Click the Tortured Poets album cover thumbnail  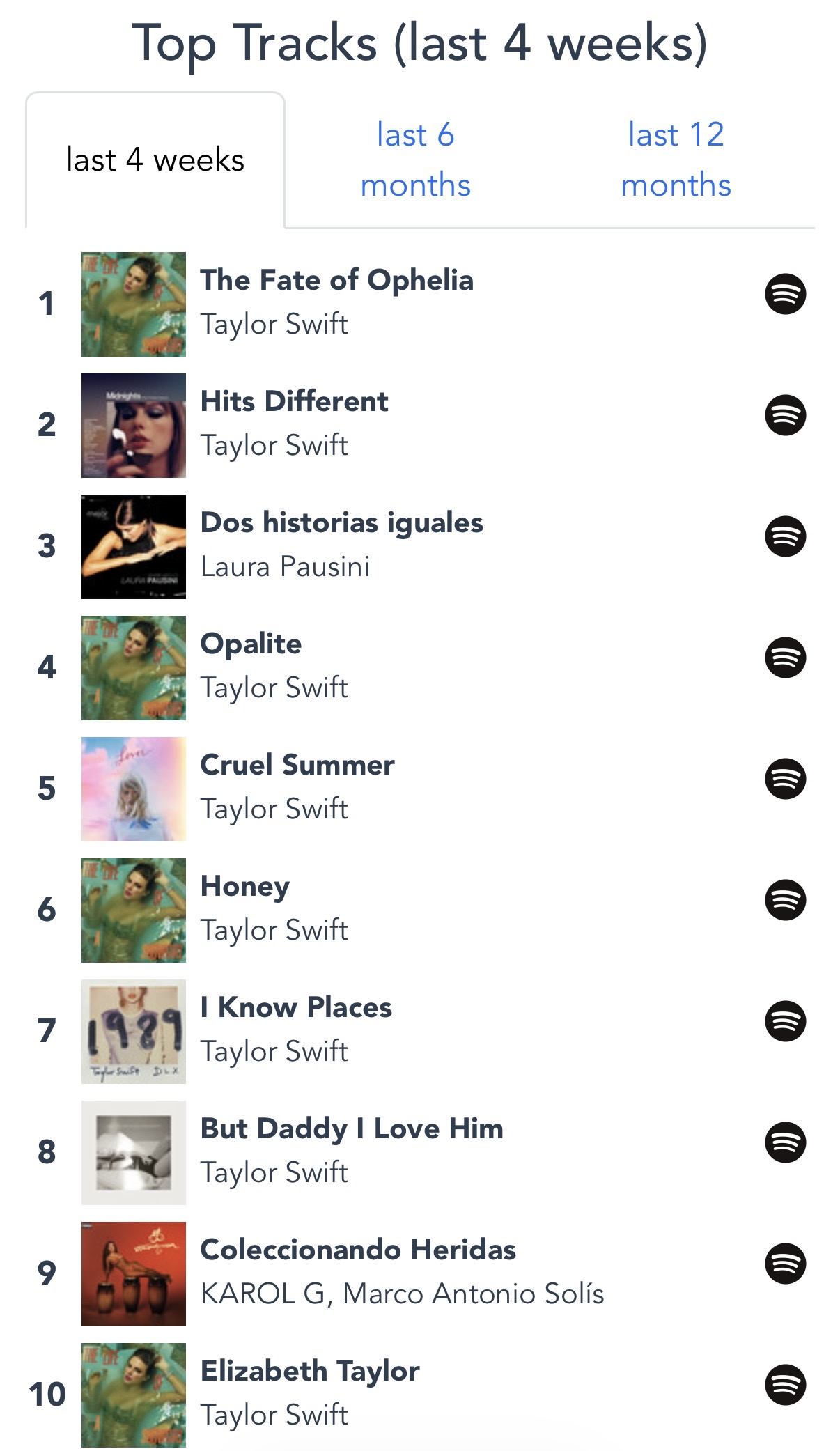pyautogui.click(x=134, y=1153)
